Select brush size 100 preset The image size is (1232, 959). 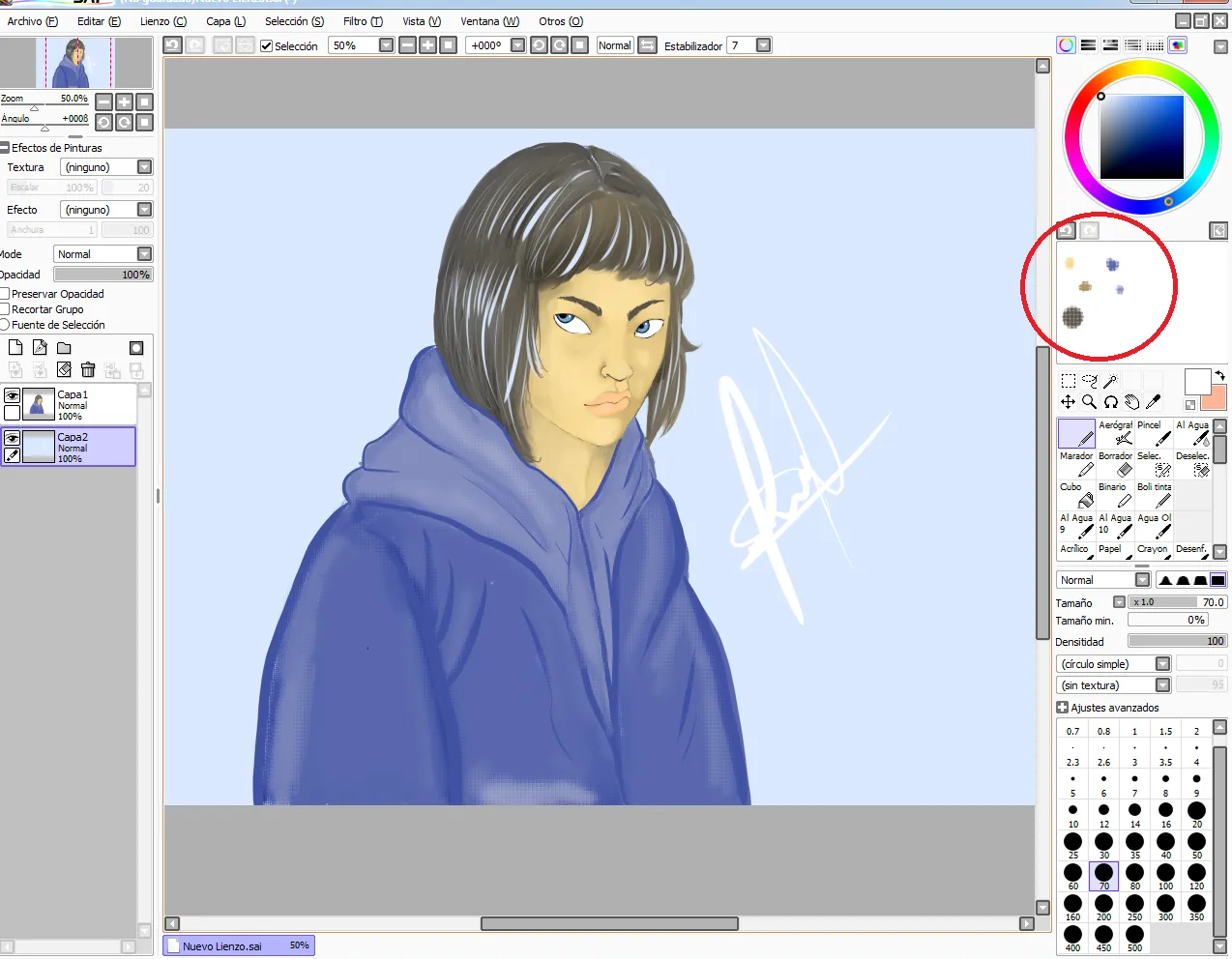click(1165, 876)
